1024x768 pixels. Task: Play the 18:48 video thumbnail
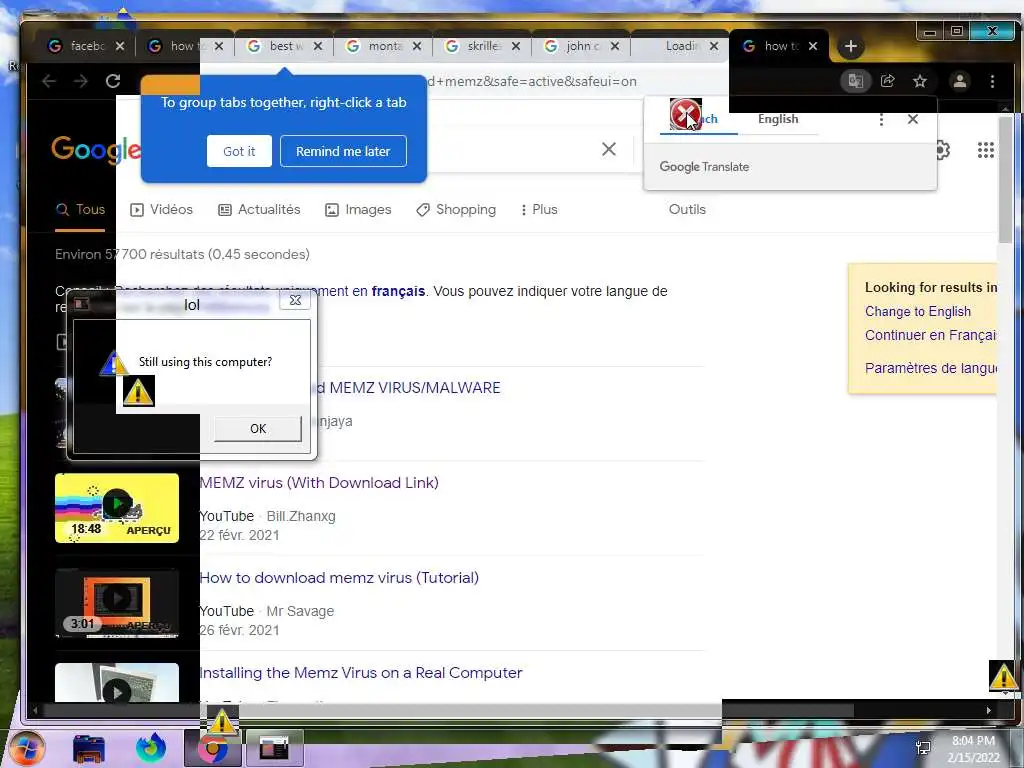coord(117,507)
